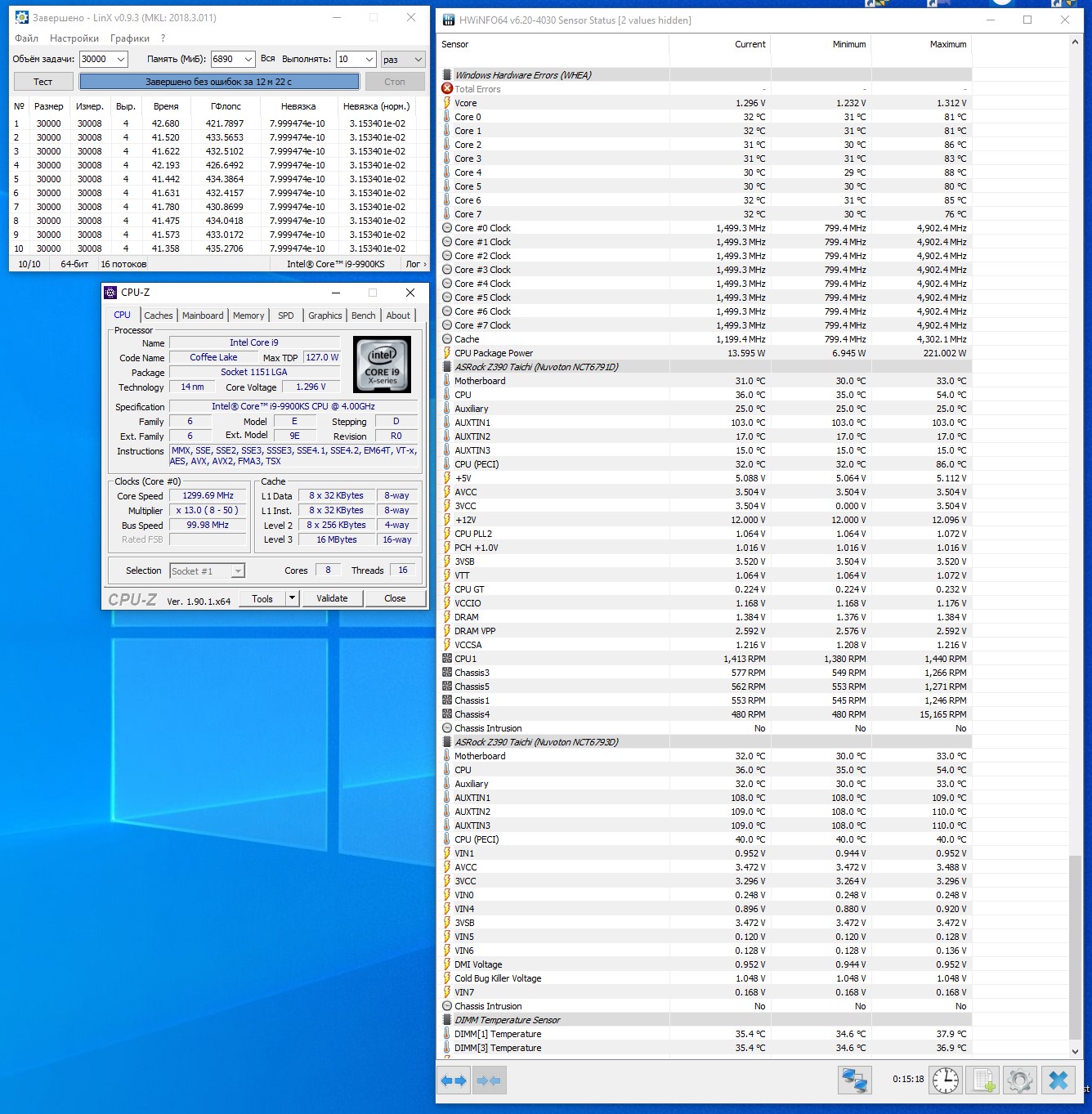1092x1114 pixels.
Task: Open the Tools dropdown arrow in CPU-Z
Action: coord(292,598)
